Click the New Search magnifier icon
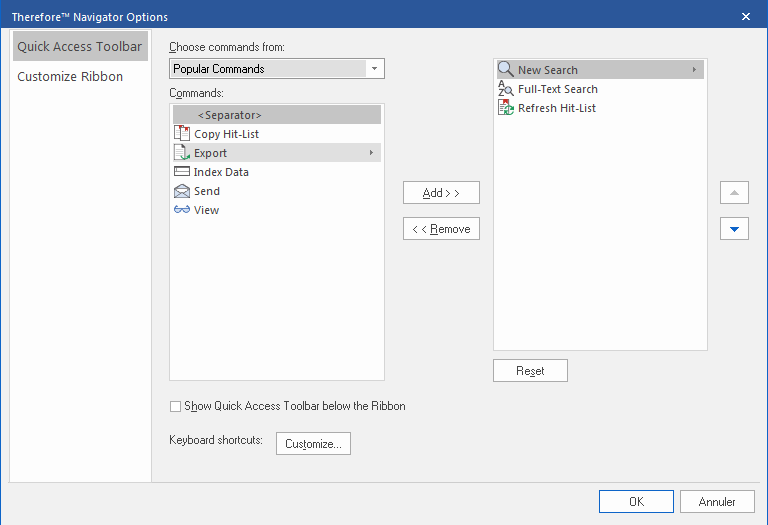Viewport: 768px width, 525px height. coord(505,70)
